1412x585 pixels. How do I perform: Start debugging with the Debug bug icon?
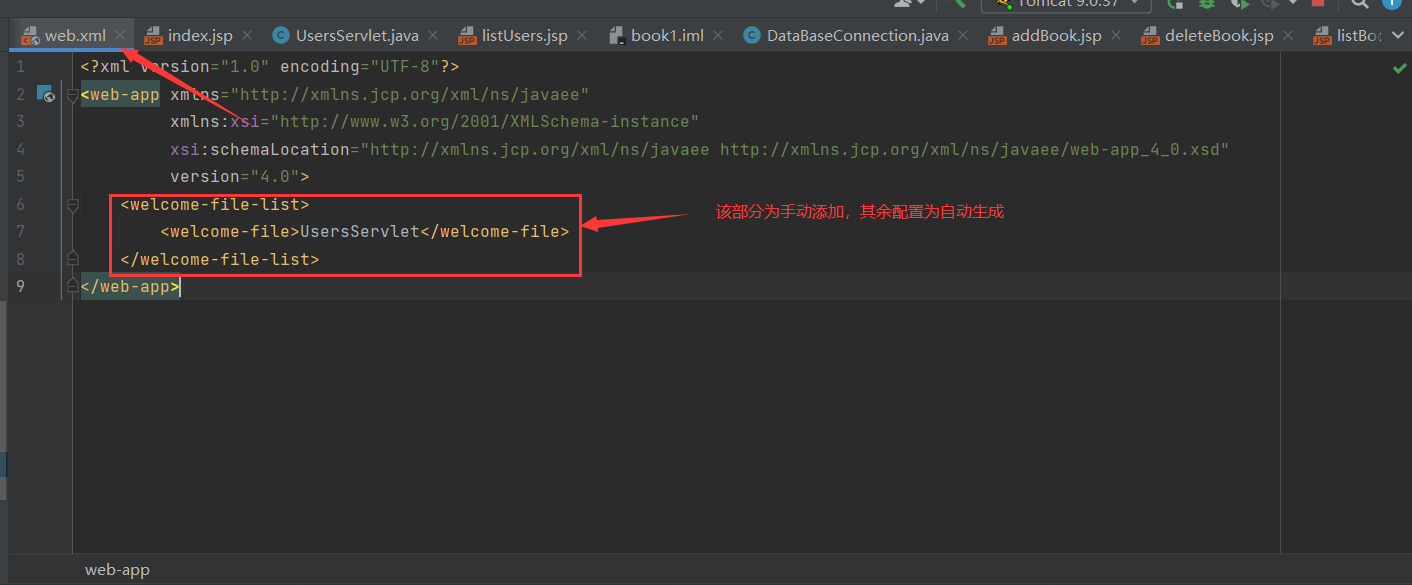pos(1208,5)
